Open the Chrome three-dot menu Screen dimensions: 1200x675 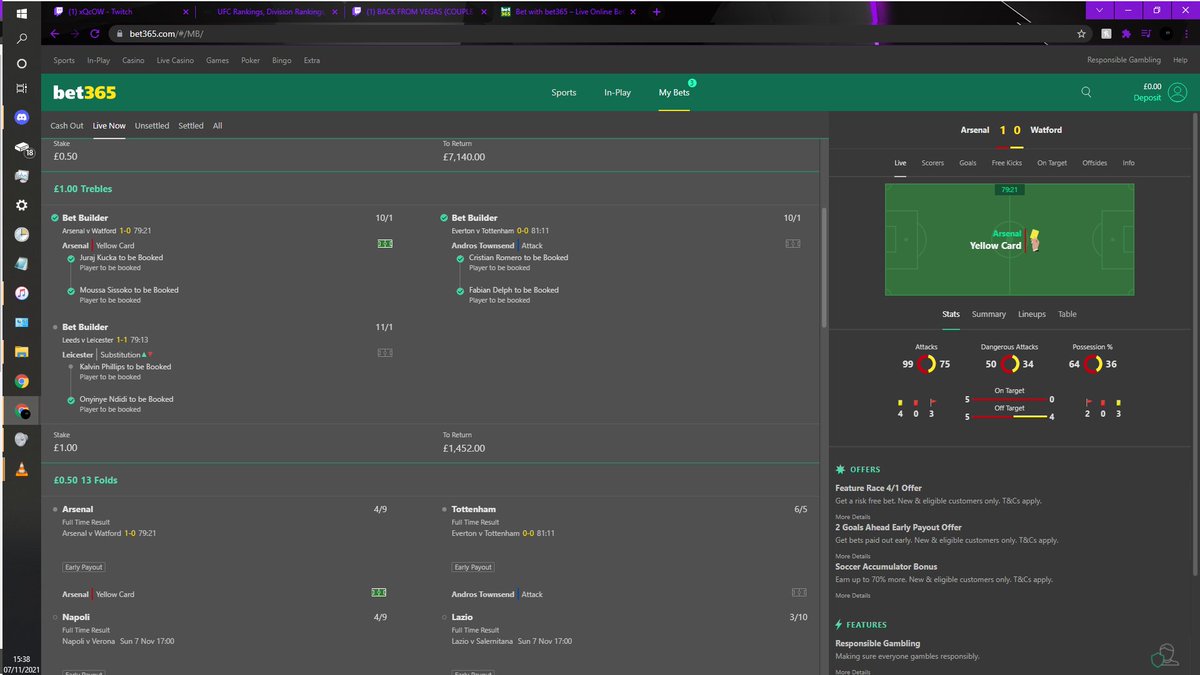coord(1185,33)
